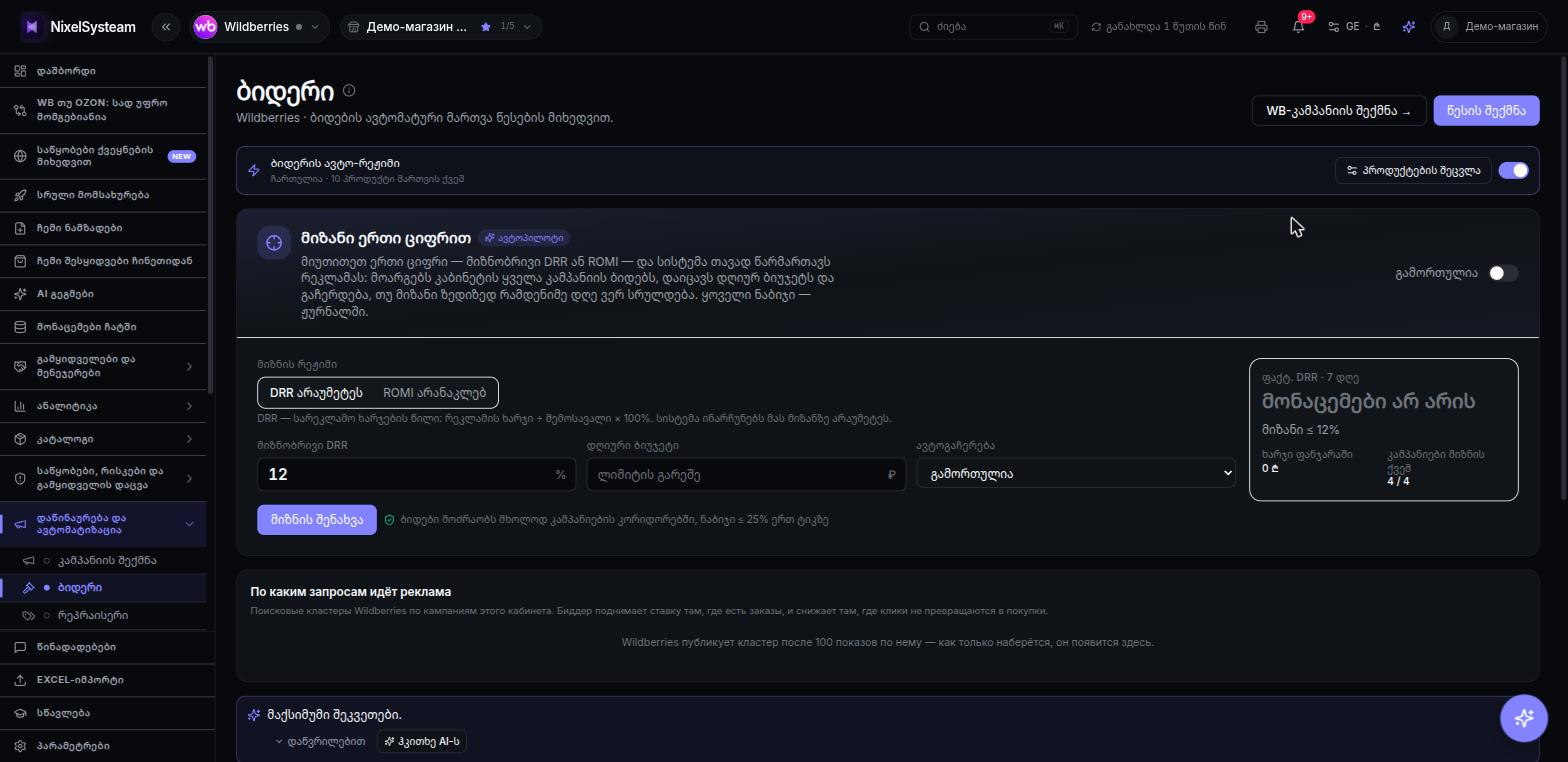Image resolution: width=1568 pixels, height=762 pixels.
Task: Open GE language and currency settings
Action: coord(1355,27)
